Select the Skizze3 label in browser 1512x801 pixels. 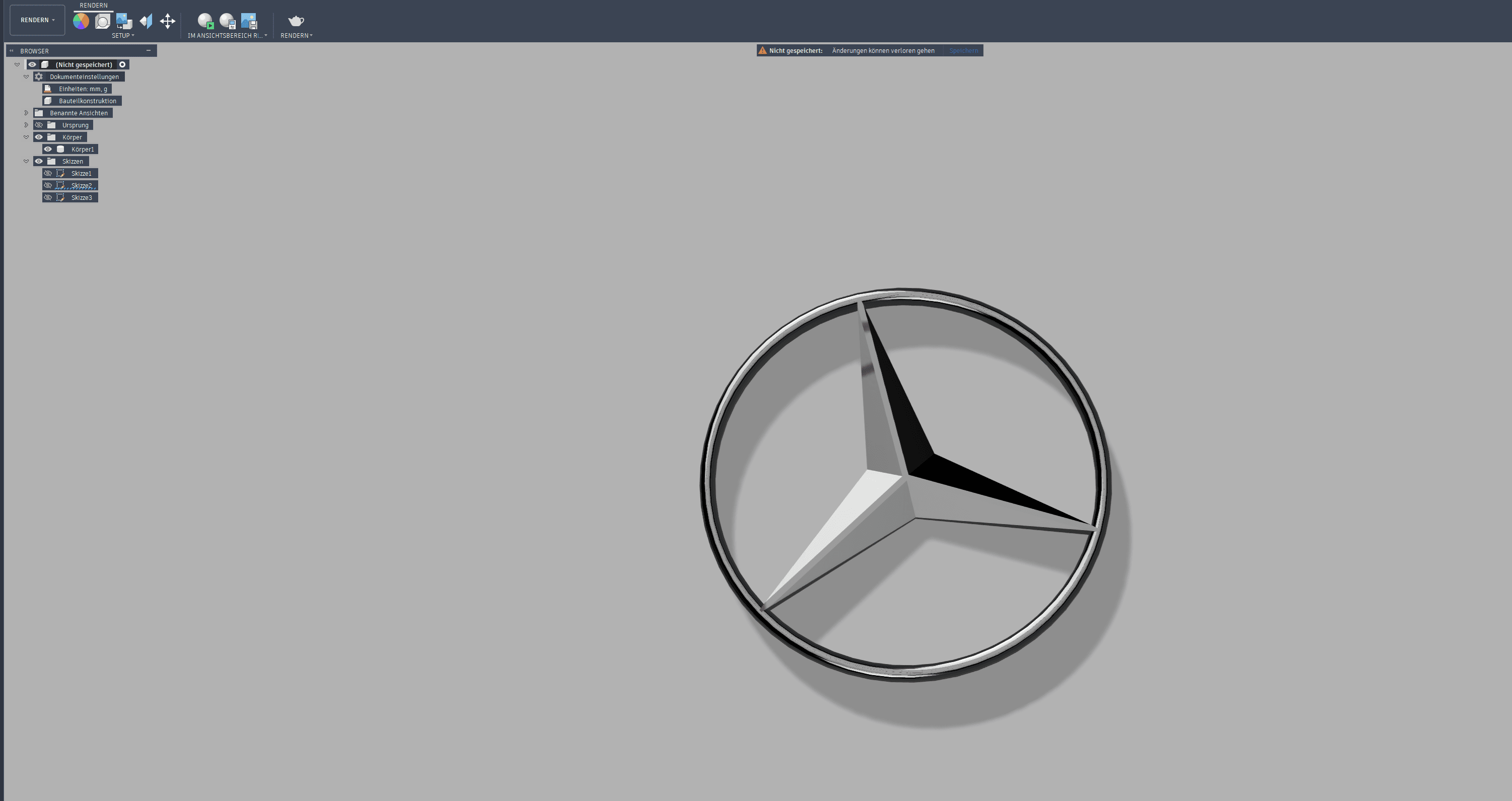[x=82, y=198]
